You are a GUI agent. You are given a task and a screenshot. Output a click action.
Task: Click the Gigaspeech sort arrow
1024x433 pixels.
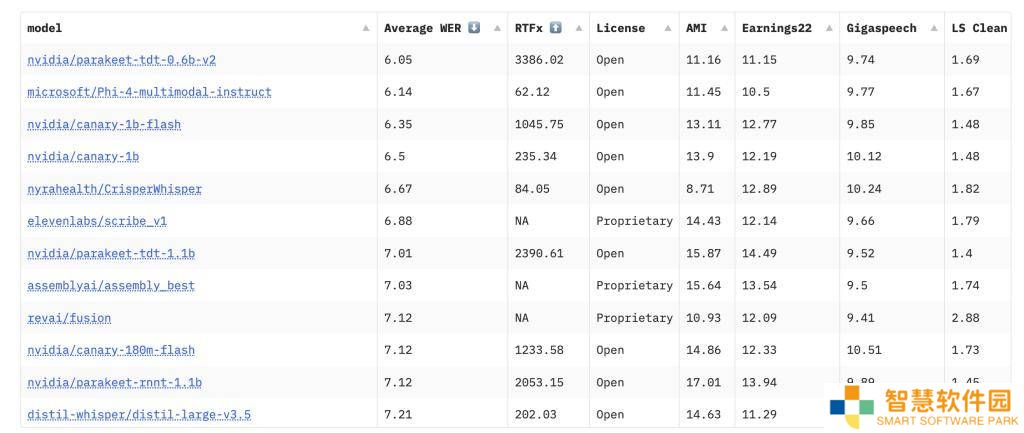934,28
